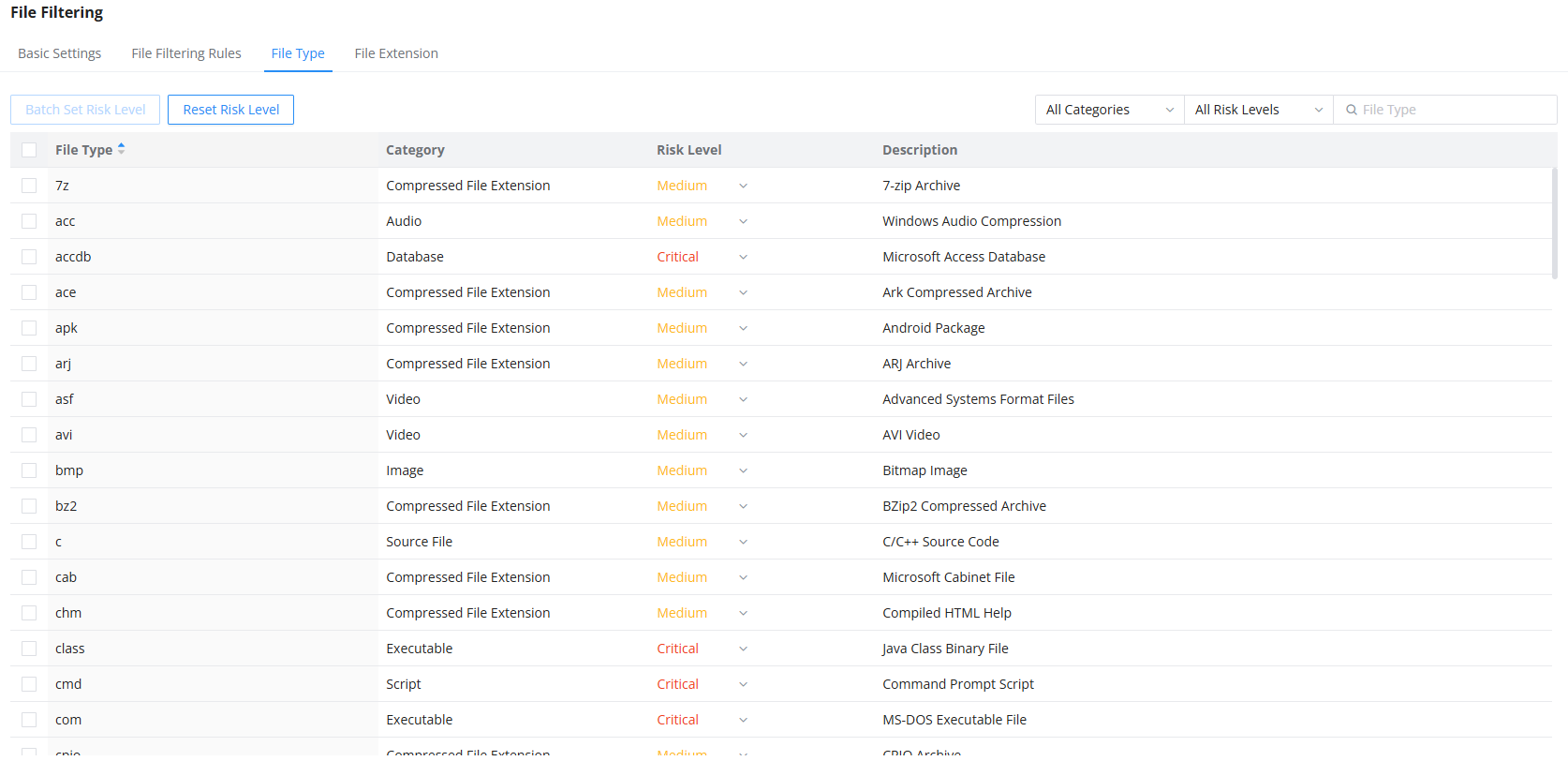
Task: Check the ace row checkbox
Action: click(x=29, y=292)
